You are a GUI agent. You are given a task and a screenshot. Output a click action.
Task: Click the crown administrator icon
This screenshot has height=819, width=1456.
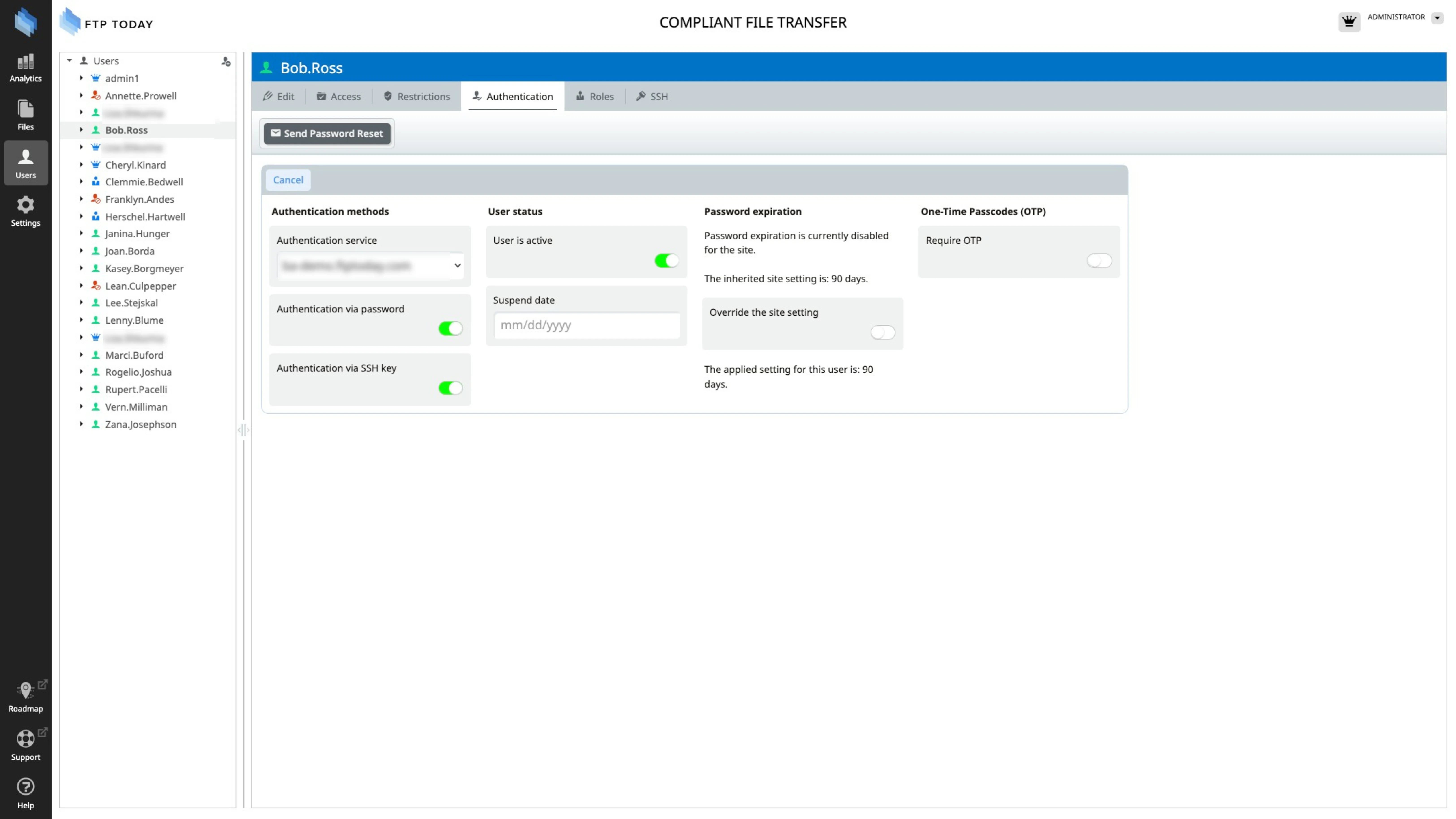(1349, 22)
